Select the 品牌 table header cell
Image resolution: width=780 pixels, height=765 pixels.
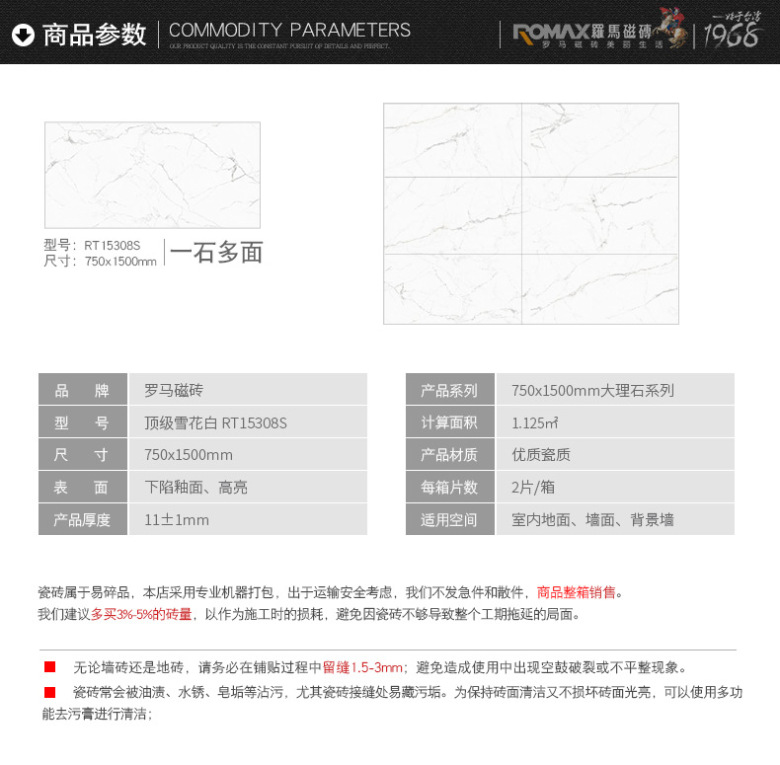[83, 390]
